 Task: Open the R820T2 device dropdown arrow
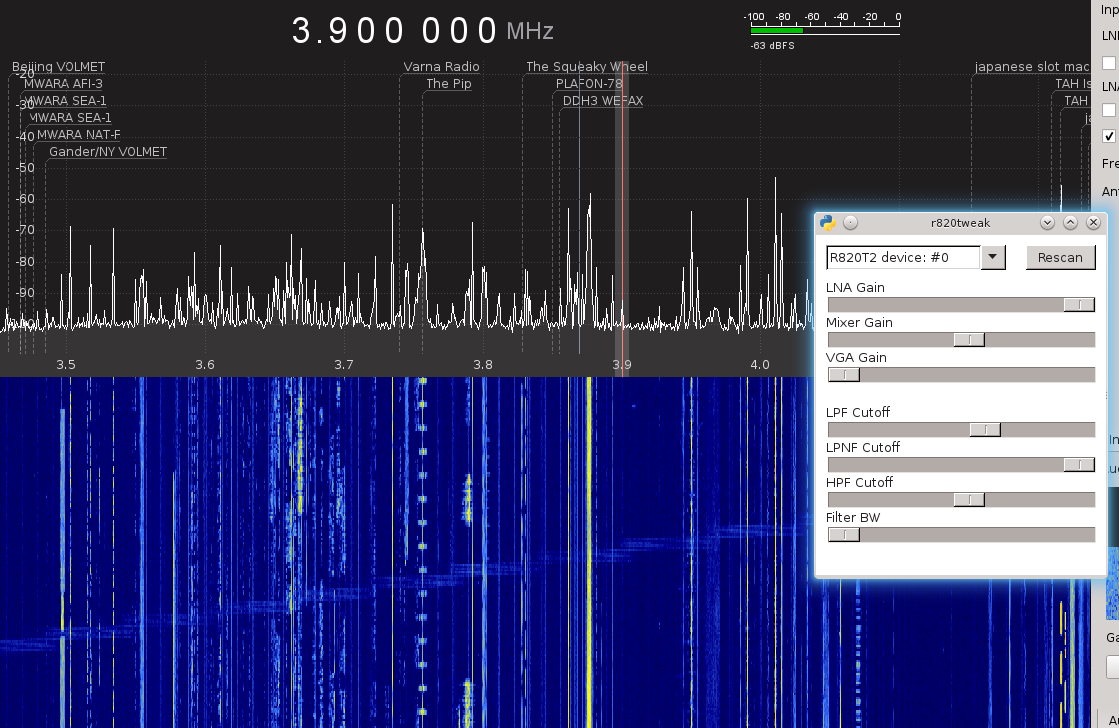click(x=992, y=257)
